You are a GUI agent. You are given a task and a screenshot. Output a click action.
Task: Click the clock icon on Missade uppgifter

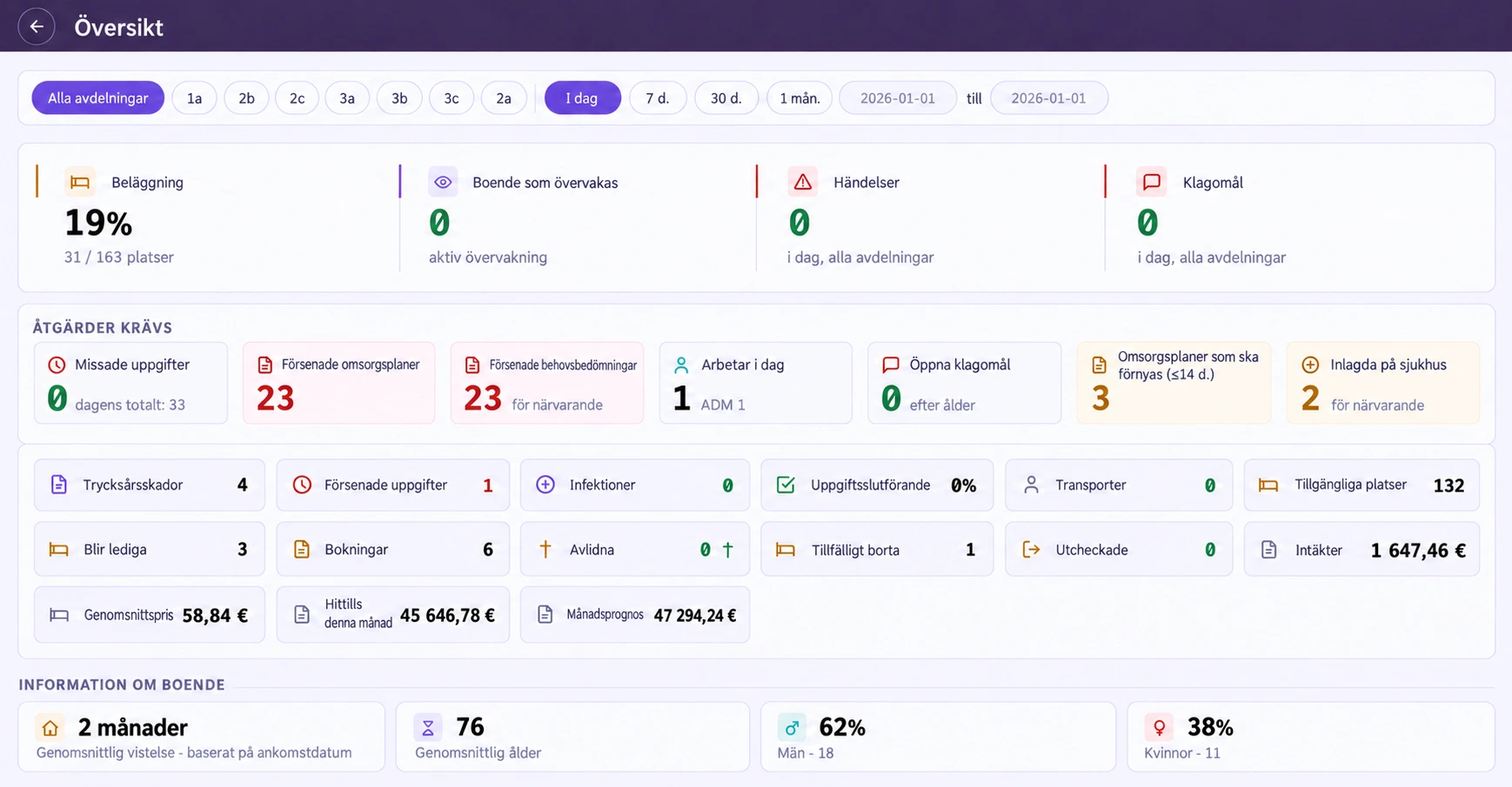[57, 364]
